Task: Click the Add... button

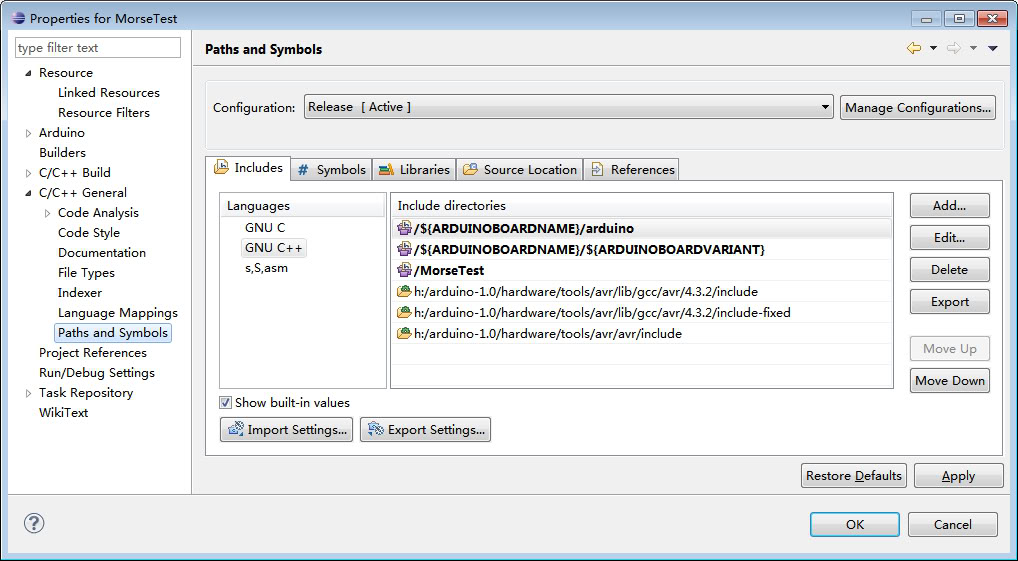Action: pyautogui.click(x=949, y=206)
